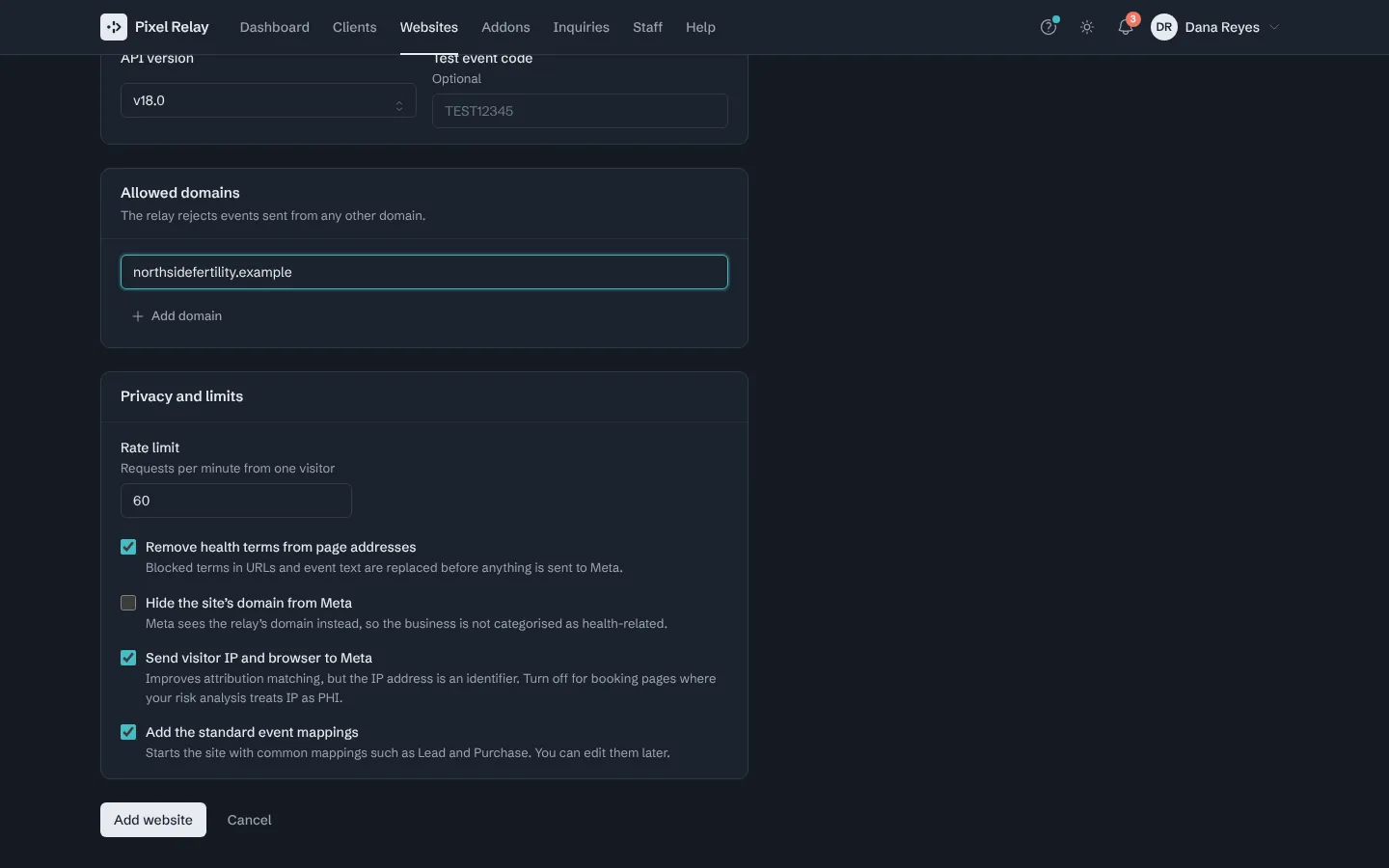Click the Pixel Relay logo icon
Screen dimensions: 1389x868
coord(114,27)
